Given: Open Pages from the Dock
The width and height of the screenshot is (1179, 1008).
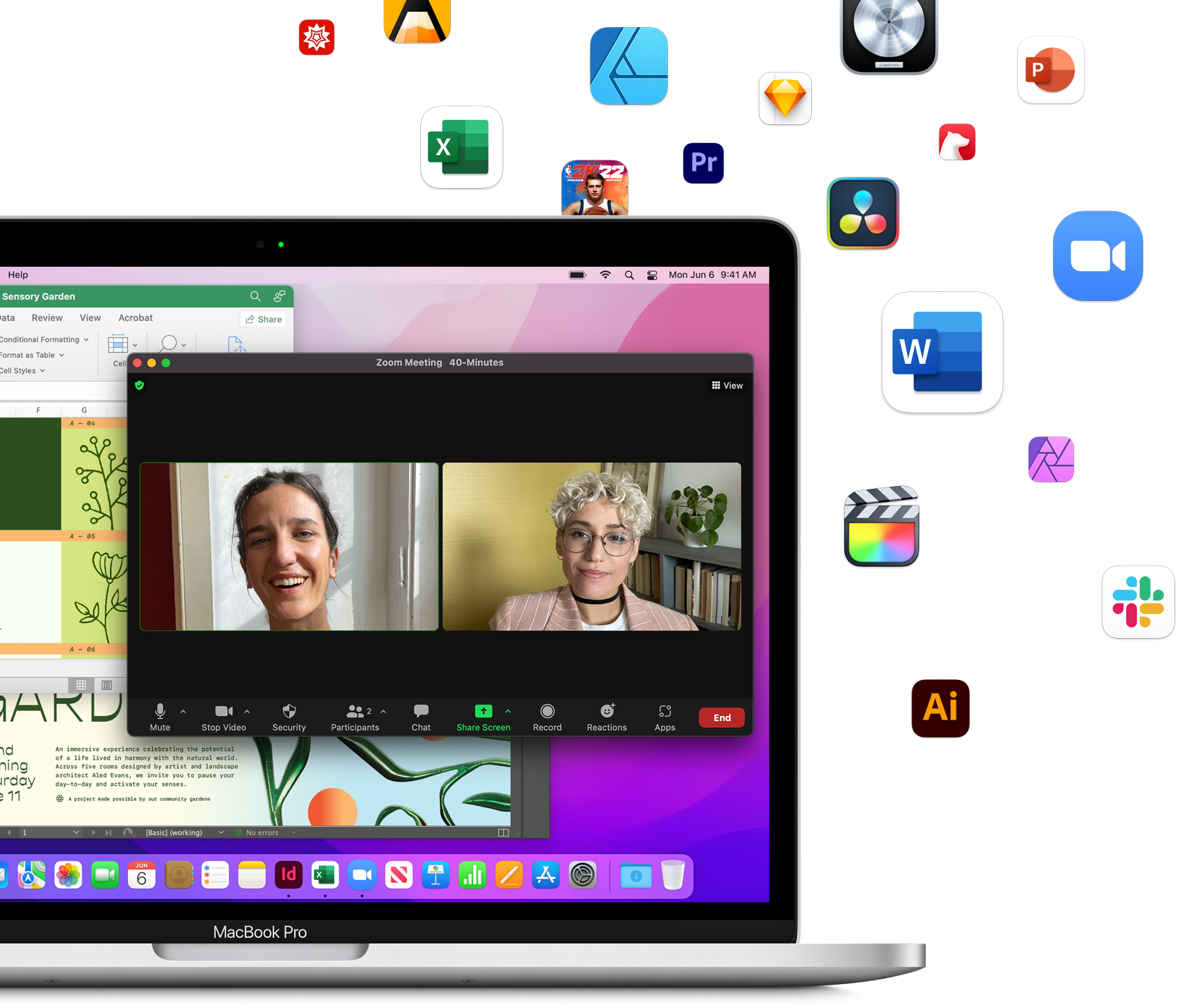Looking at the screenshot, I should point(509,875).
